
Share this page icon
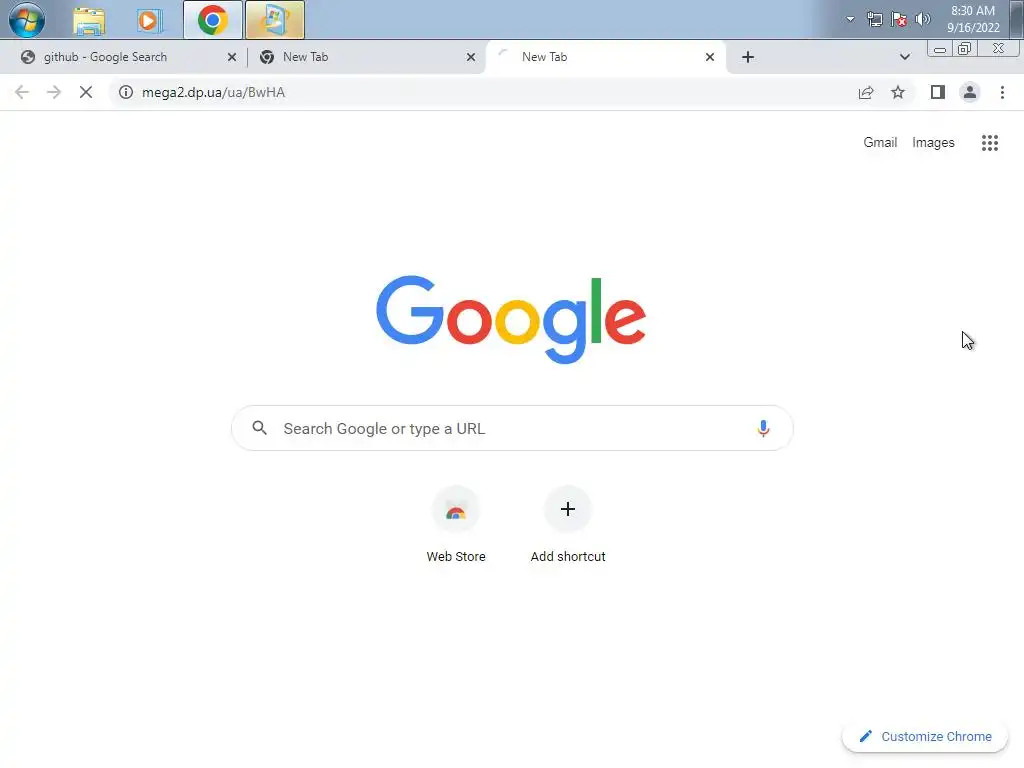pyautogui.click(x=866, y=92)
